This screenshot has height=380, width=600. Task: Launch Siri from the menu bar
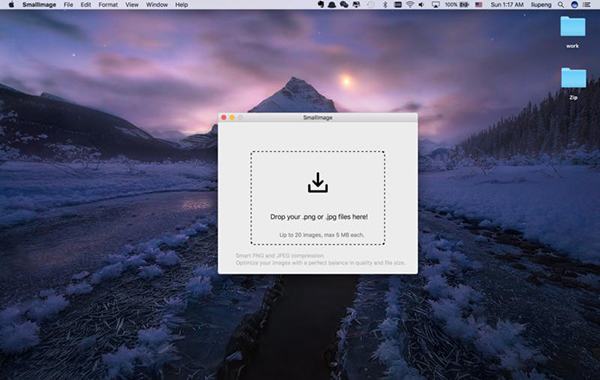tap(574, 5)
